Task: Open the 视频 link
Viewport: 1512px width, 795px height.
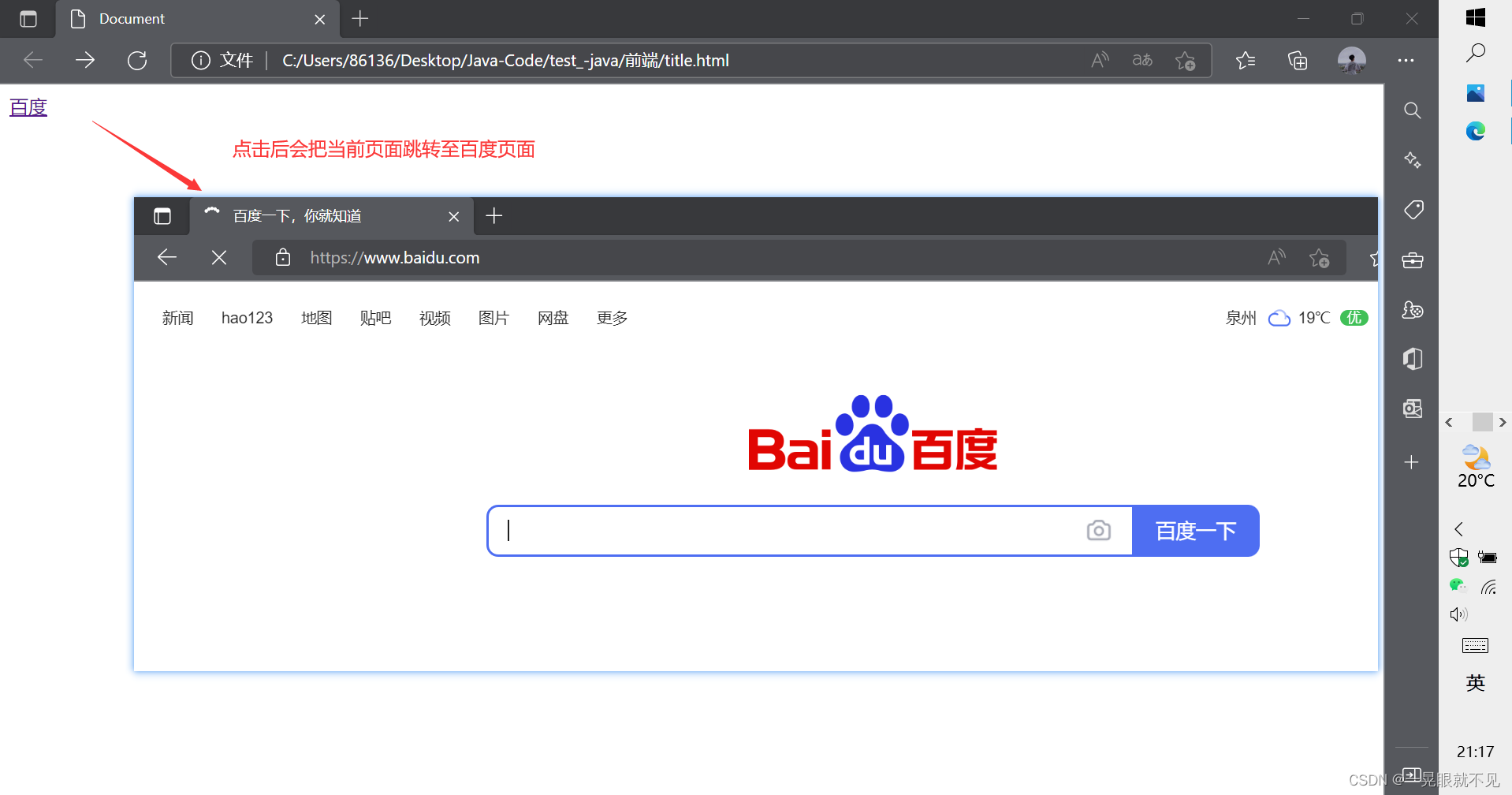Action: [434, 318]
